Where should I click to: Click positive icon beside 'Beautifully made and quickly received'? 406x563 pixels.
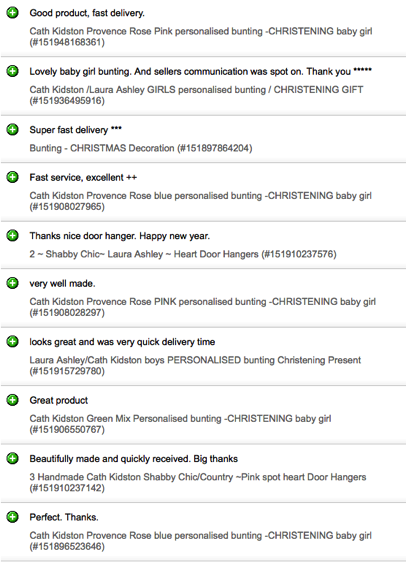pyautogui.click(x=13, y=458)
